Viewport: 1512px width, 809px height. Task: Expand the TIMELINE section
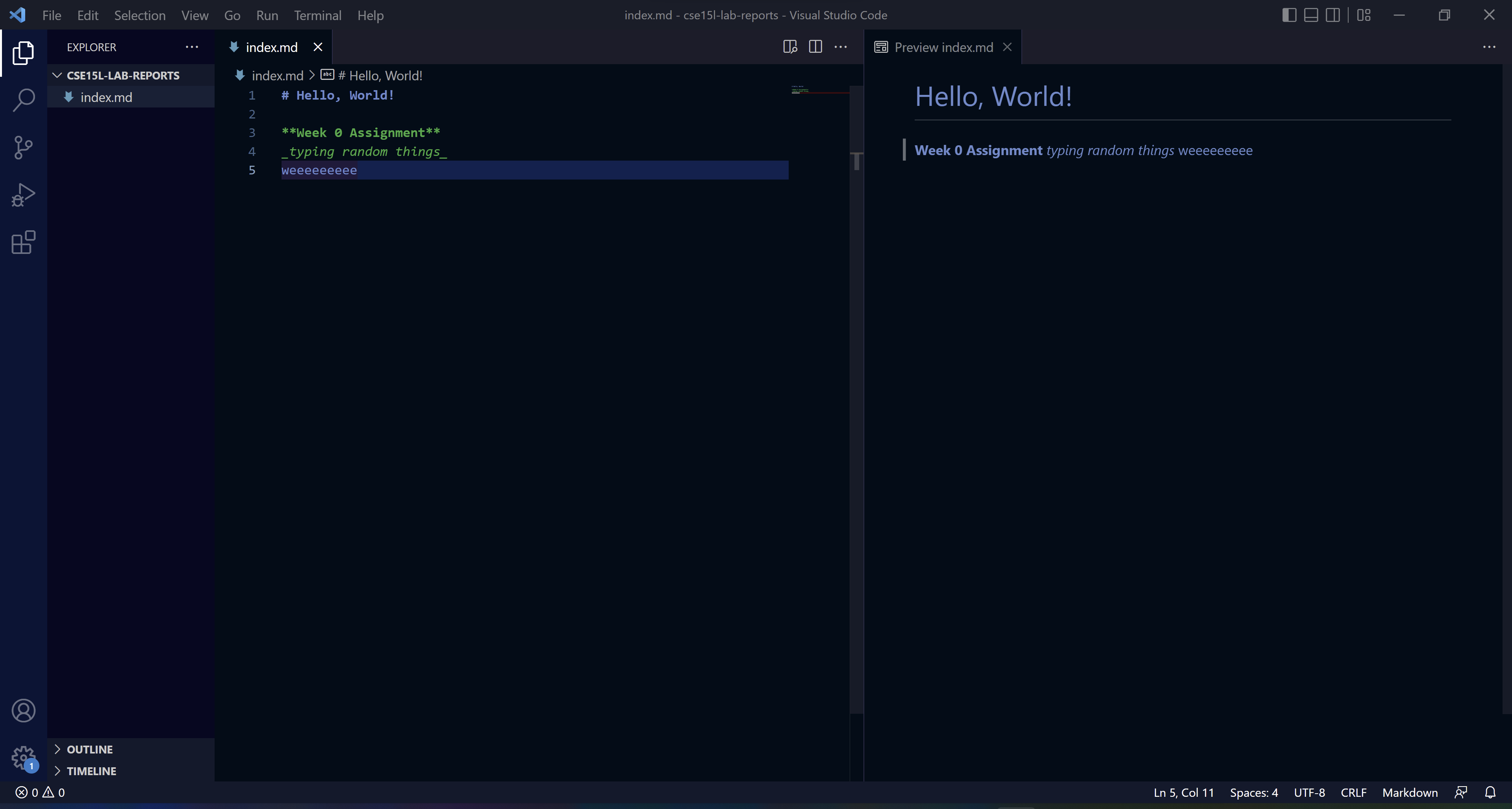(x=91, y=771)
